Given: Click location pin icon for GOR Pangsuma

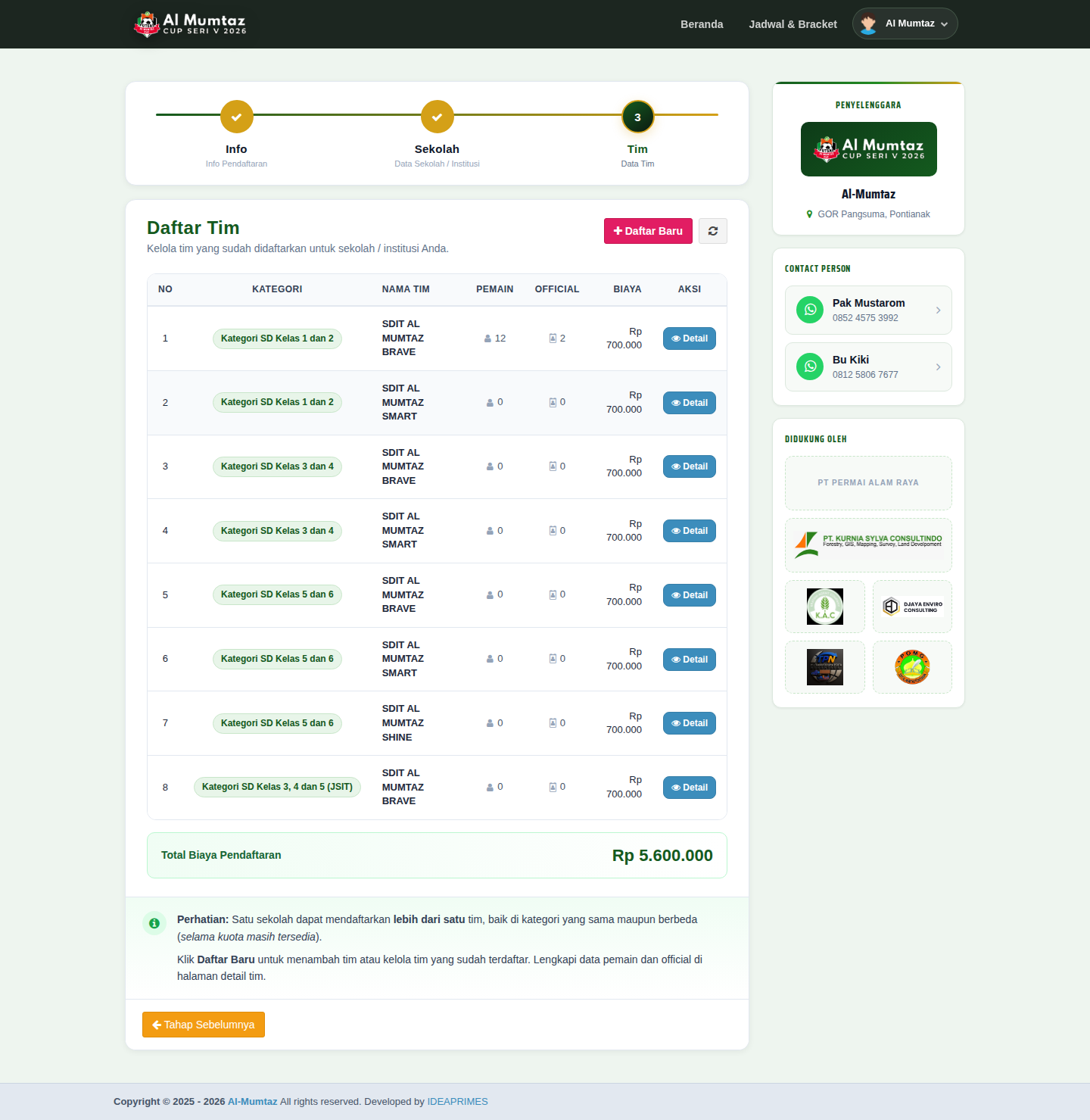Looking at the screenshot, I should point(809,214).
